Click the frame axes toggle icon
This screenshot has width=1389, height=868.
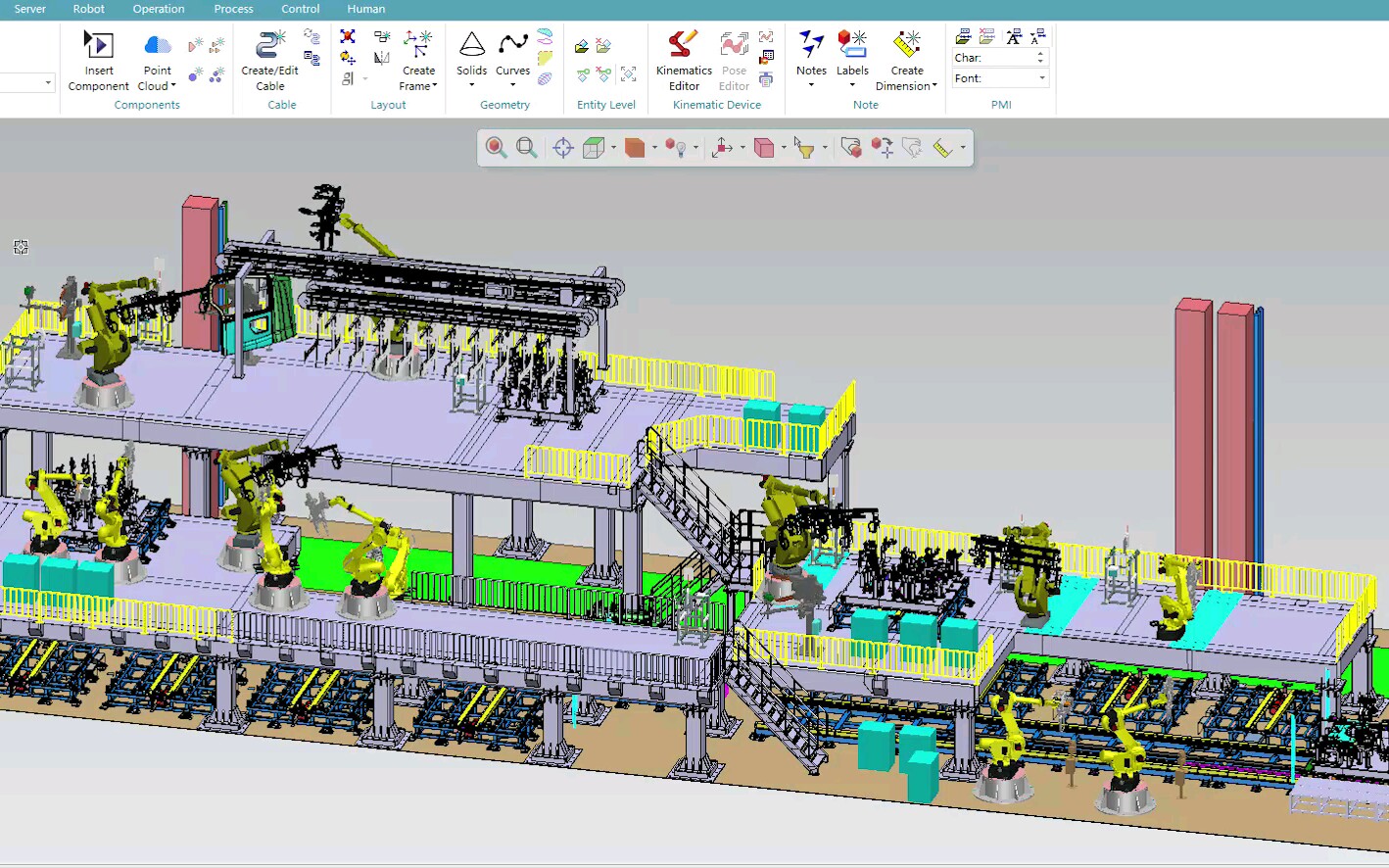pos(722,148)
